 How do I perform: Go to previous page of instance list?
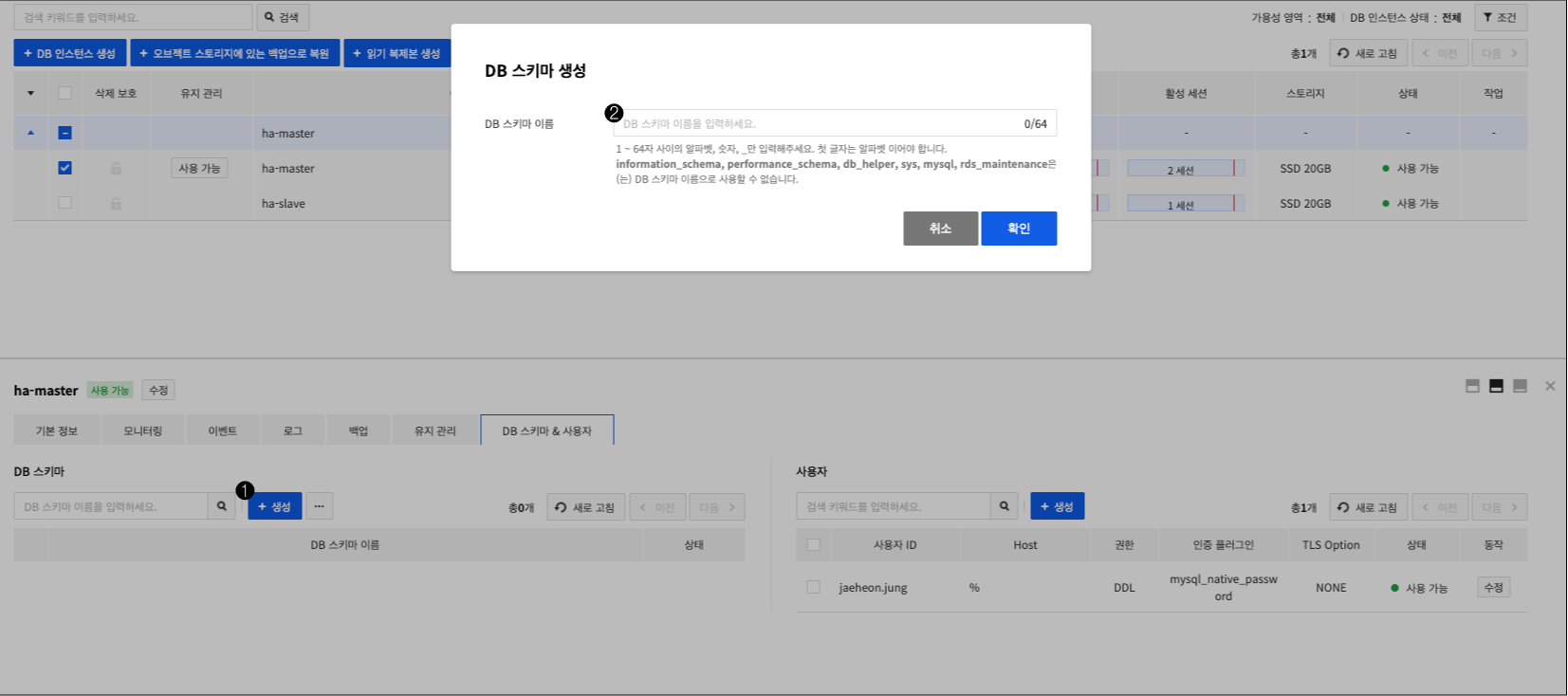click(x=1439, y=53)
